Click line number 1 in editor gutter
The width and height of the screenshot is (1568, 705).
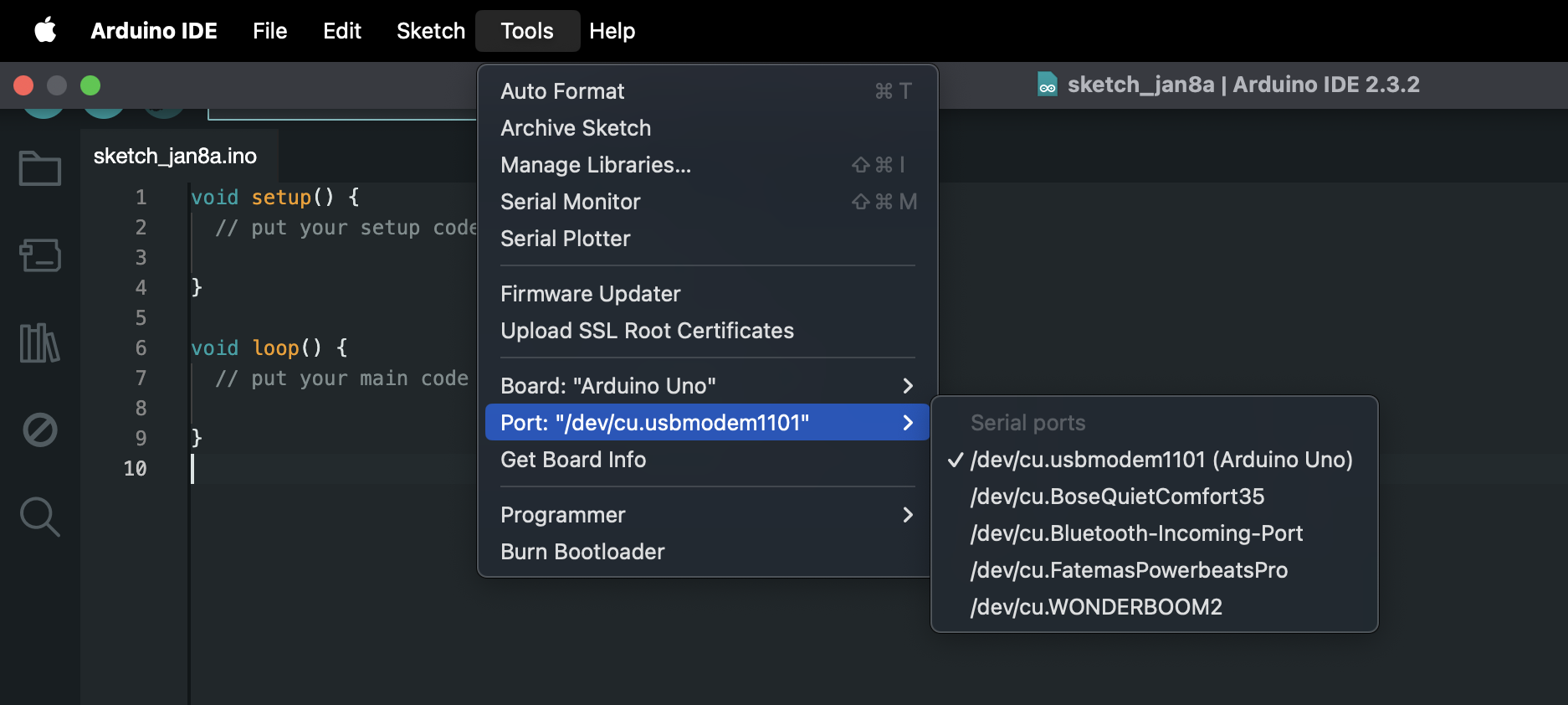(x=141, y=198)
